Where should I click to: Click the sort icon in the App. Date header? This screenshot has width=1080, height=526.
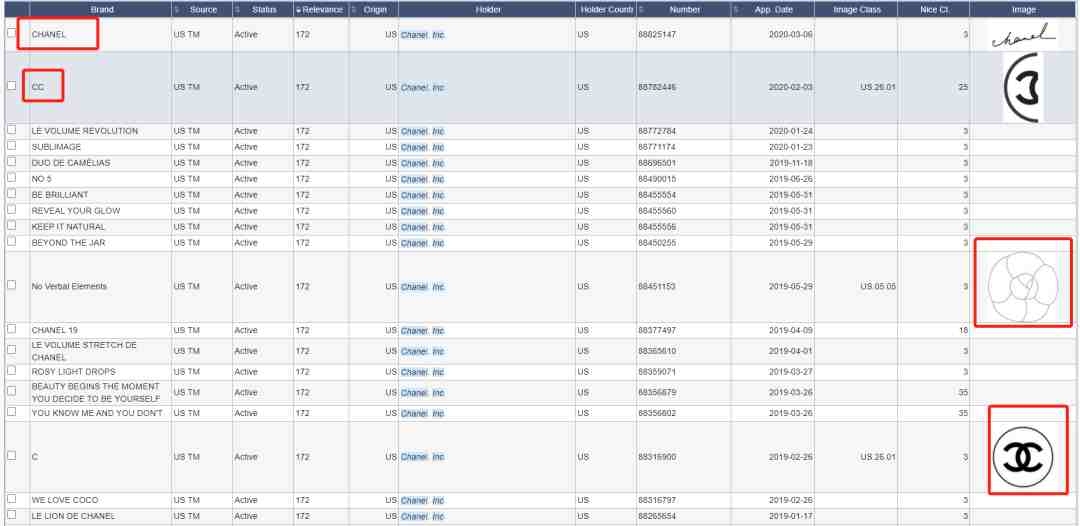(x=736, y=10)
